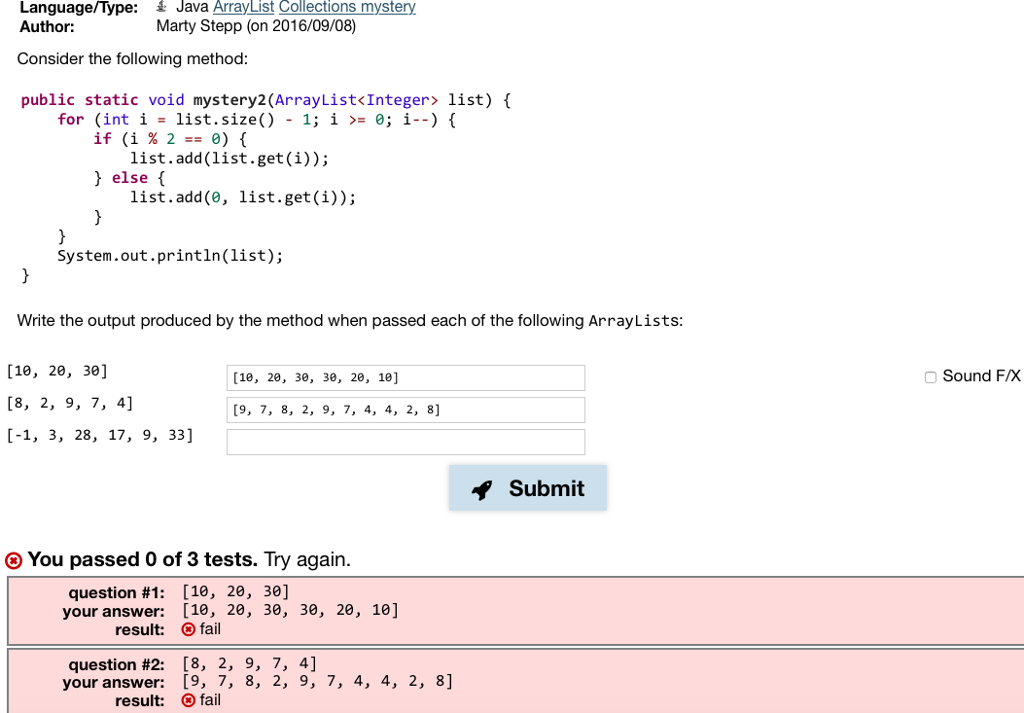Click the small Java language icon after 'Language/Type:'
The image size is (1024, 713).
coord(160,7)
